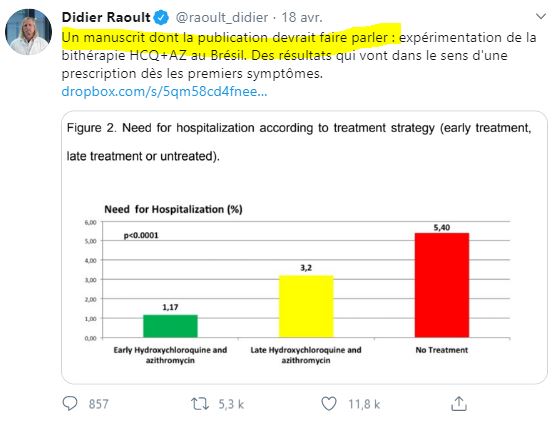Click the yellow Late Hydroxychloroquine bar
Screen dimensions: 560x421
point(306,306)
